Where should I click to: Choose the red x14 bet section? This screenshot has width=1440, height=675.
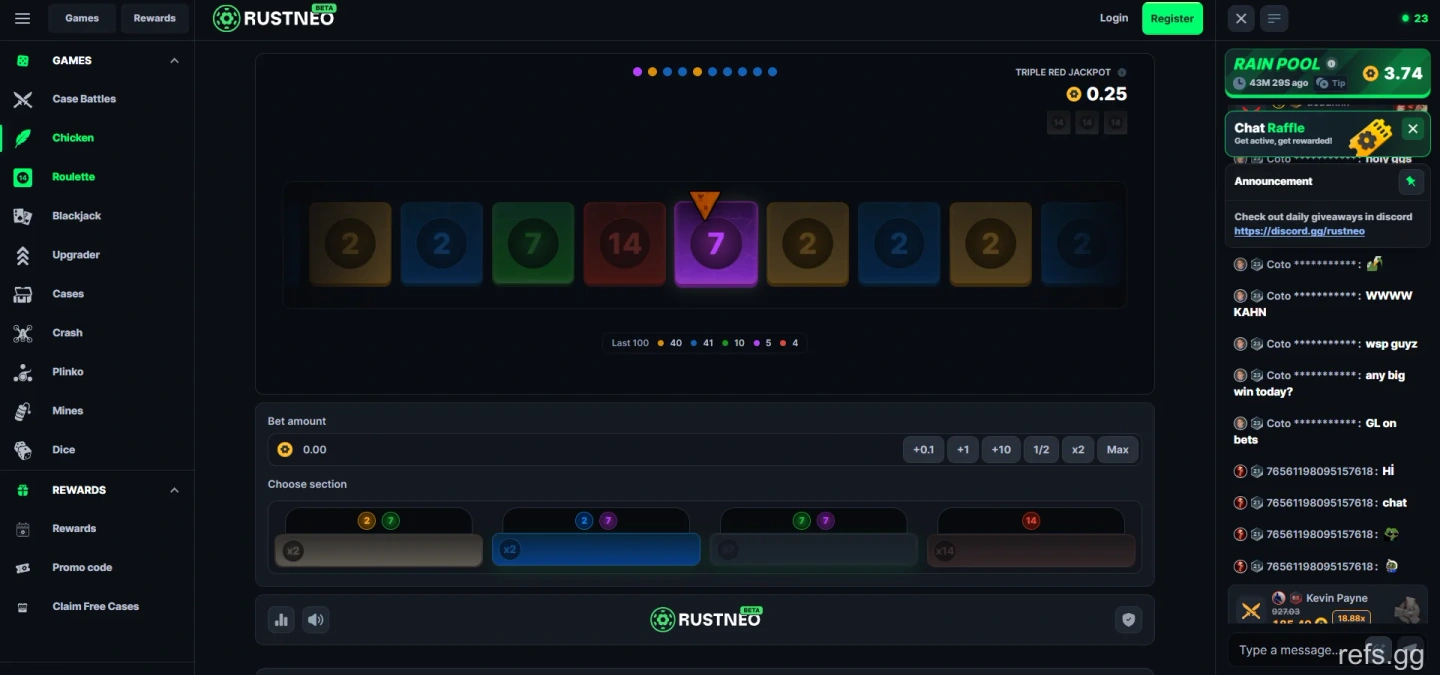coord(1031,550)
